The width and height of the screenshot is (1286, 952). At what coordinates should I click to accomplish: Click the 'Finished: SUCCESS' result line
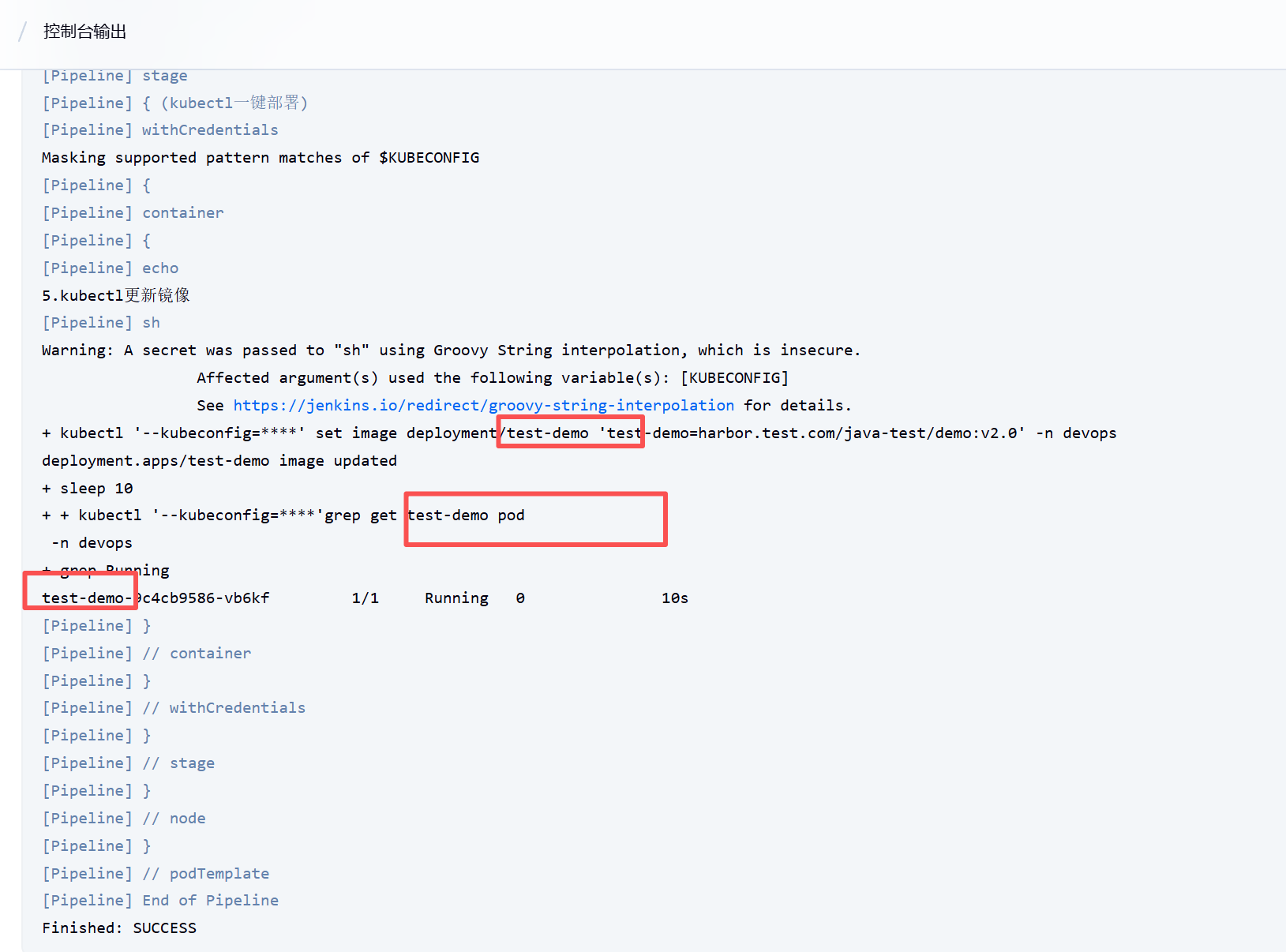tap(119, 928)
